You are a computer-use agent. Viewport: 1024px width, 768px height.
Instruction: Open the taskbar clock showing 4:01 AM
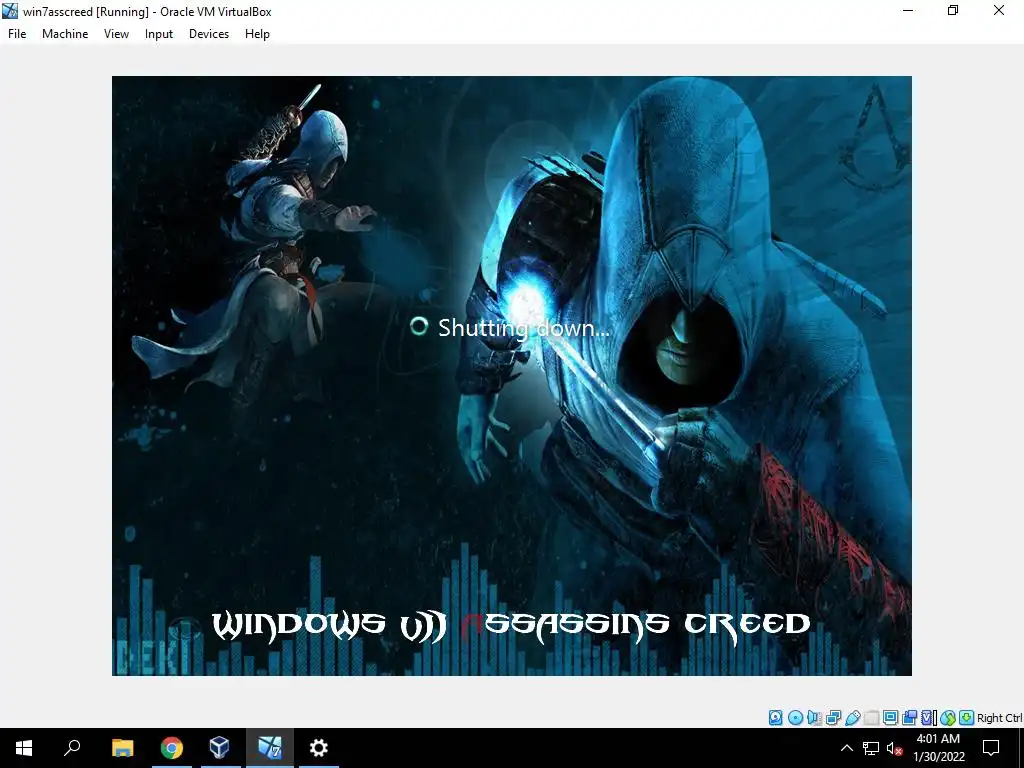click(x=938, y=748)
